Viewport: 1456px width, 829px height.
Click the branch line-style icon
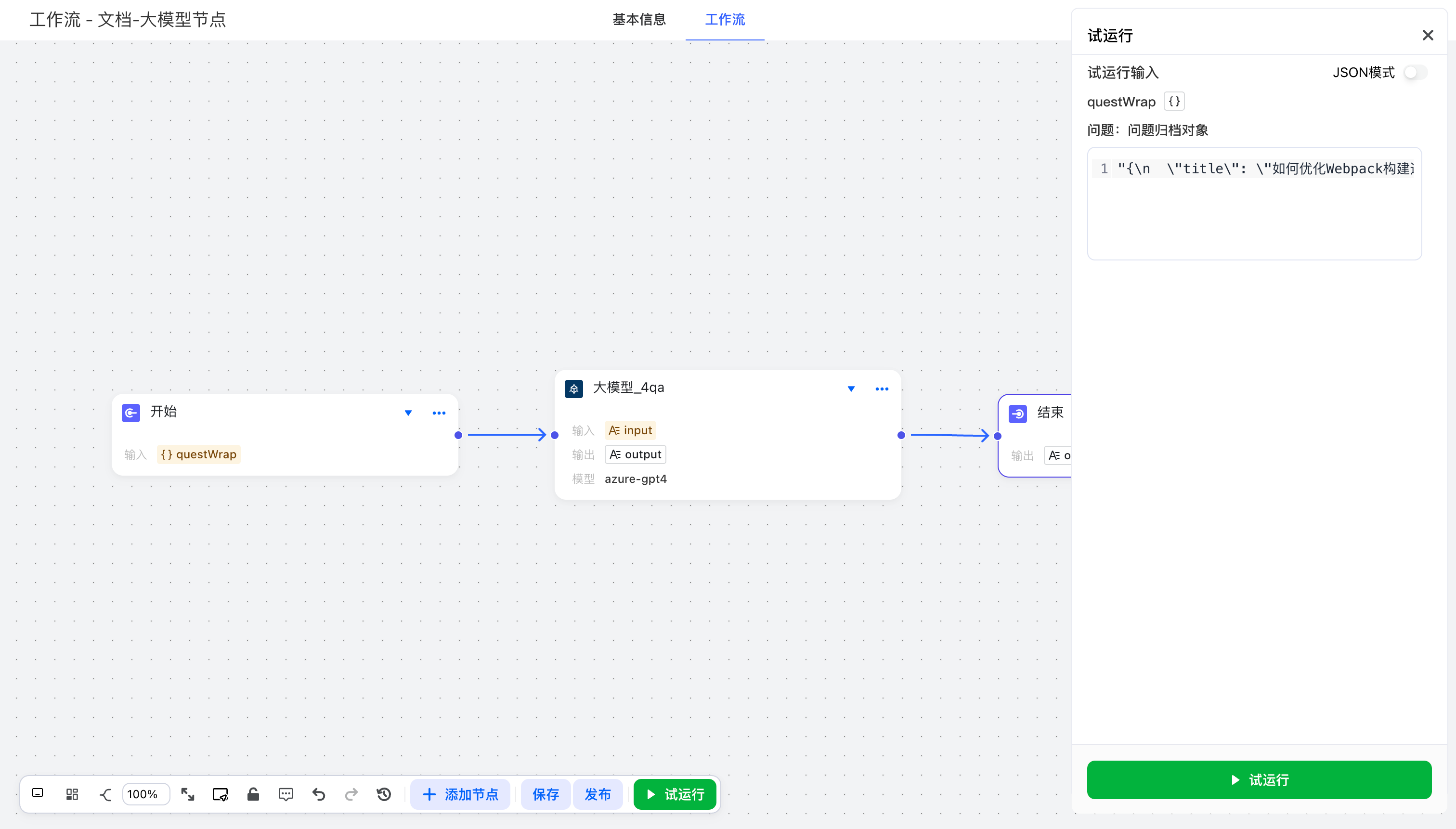pos(105,794)
